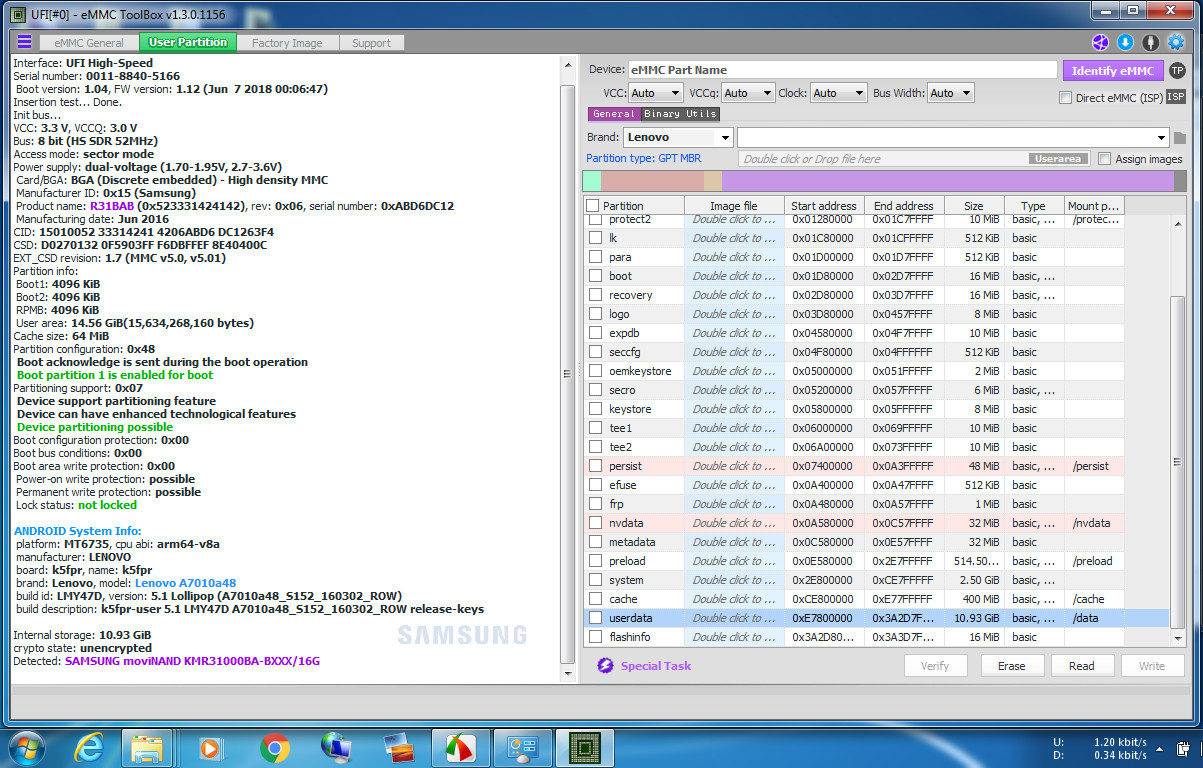Click the Erase button
The height and width of the screenshot is (768, 1203).
(1012, 666)
